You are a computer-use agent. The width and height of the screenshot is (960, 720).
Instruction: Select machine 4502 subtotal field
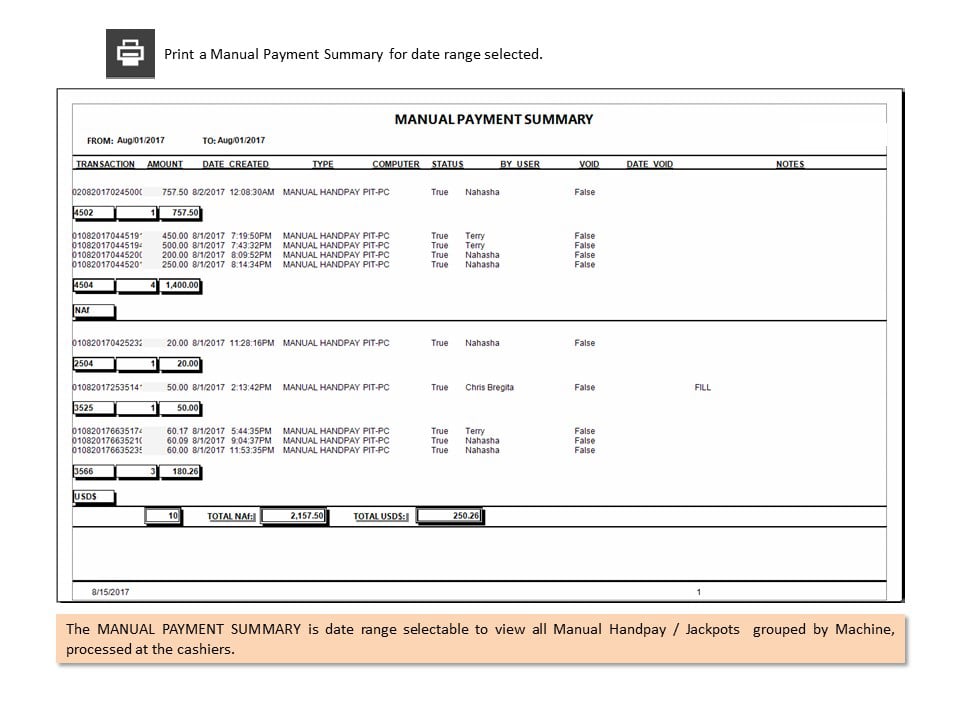[x=94, y=213]
